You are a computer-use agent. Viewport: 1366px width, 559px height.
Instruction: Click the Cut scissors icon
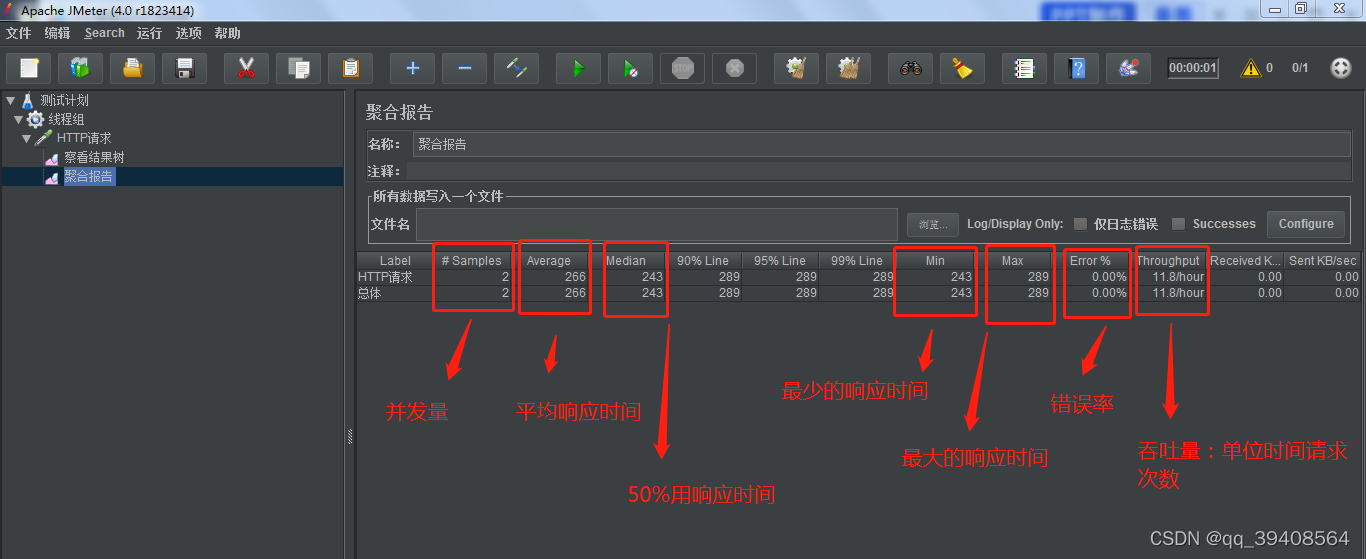pyautogui.click(x=246, y=68)
